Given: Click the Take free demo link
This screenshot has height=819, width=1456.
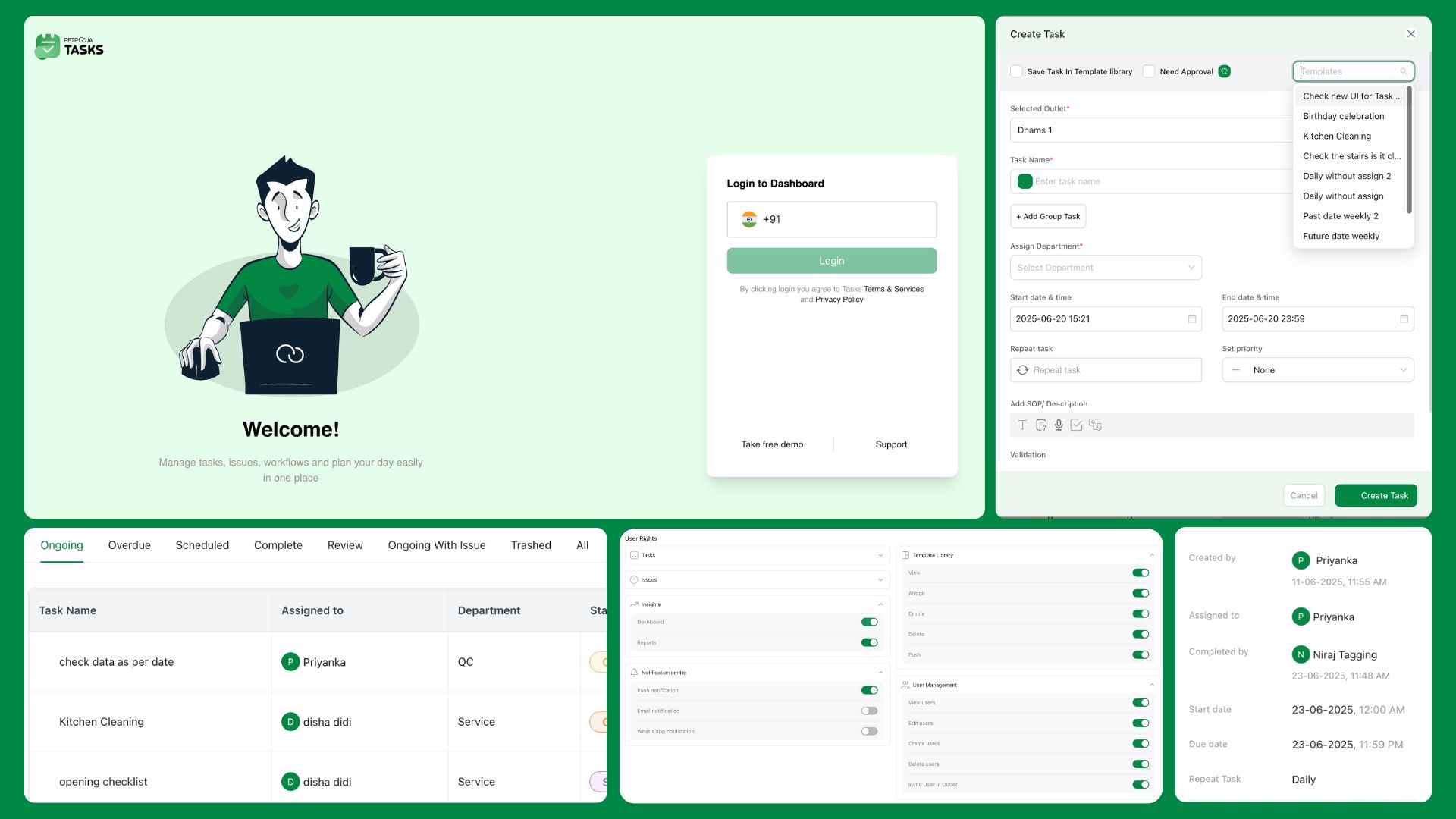Looking at the screenshot, I should click(x=771, y=444).
